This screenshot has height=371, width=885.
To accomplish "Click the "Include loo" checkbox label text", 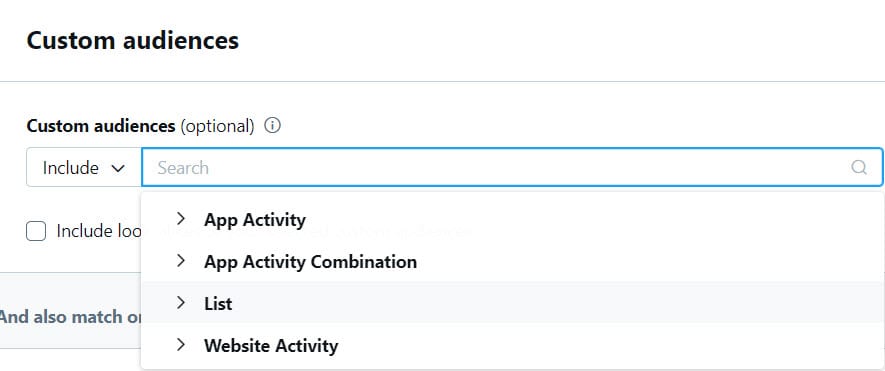I will pyautogui.click(x=99, y=231).
